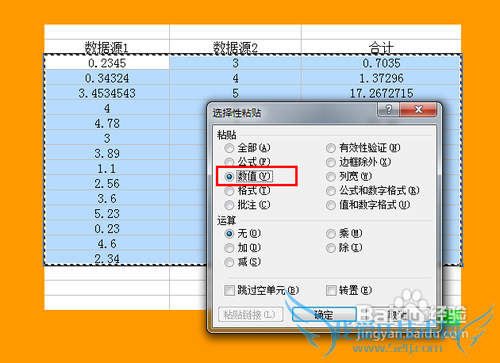Click the 数据源2 header cell
This screenshot has width=500, height=363.
coord(235,47)
